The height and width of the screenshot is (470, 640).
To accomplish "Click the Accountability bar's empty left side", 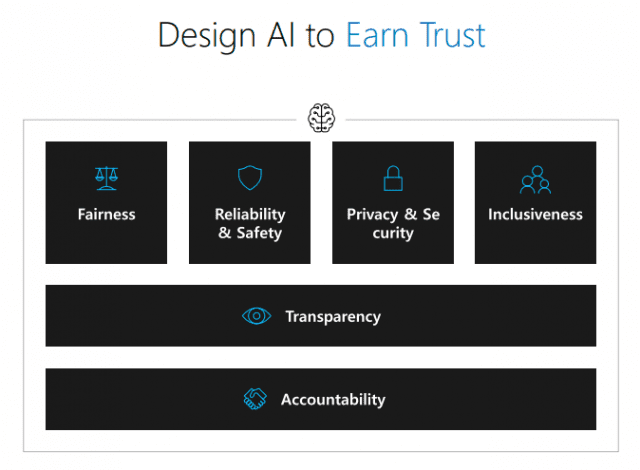I will coord(143,399).
